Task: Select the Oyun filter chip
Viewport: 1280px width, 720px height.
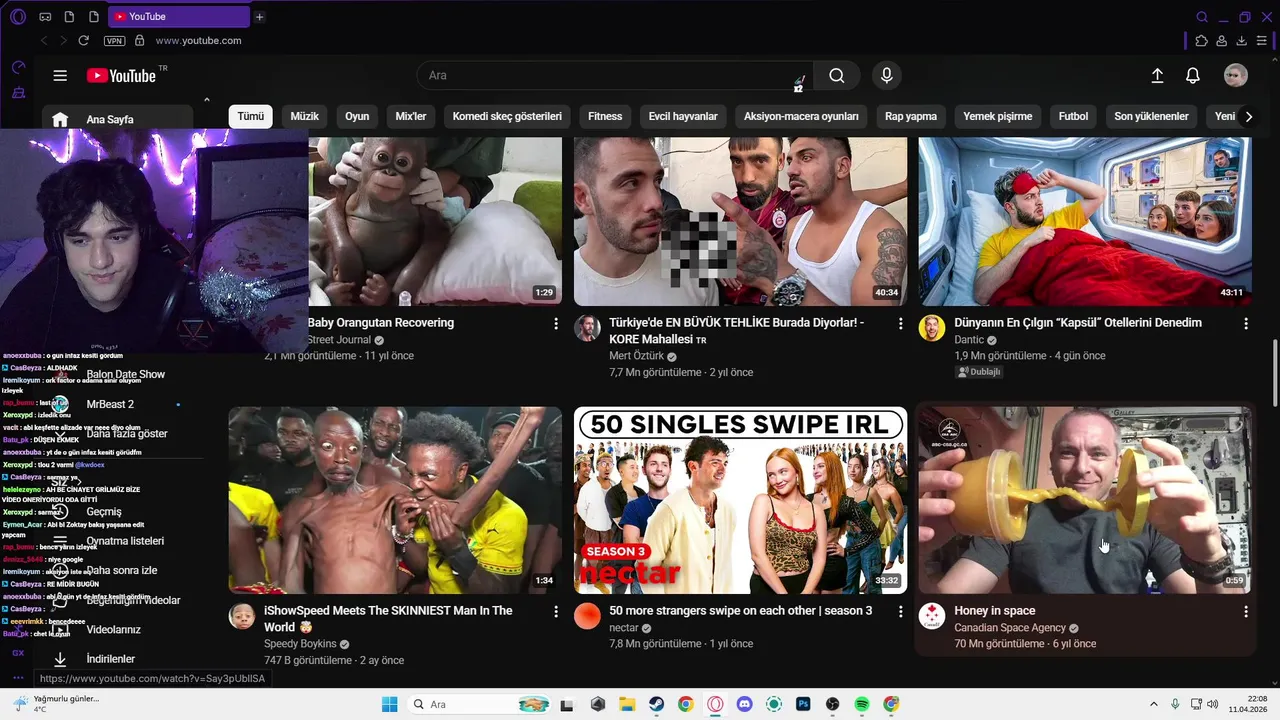Action: (x=357, y=117)
